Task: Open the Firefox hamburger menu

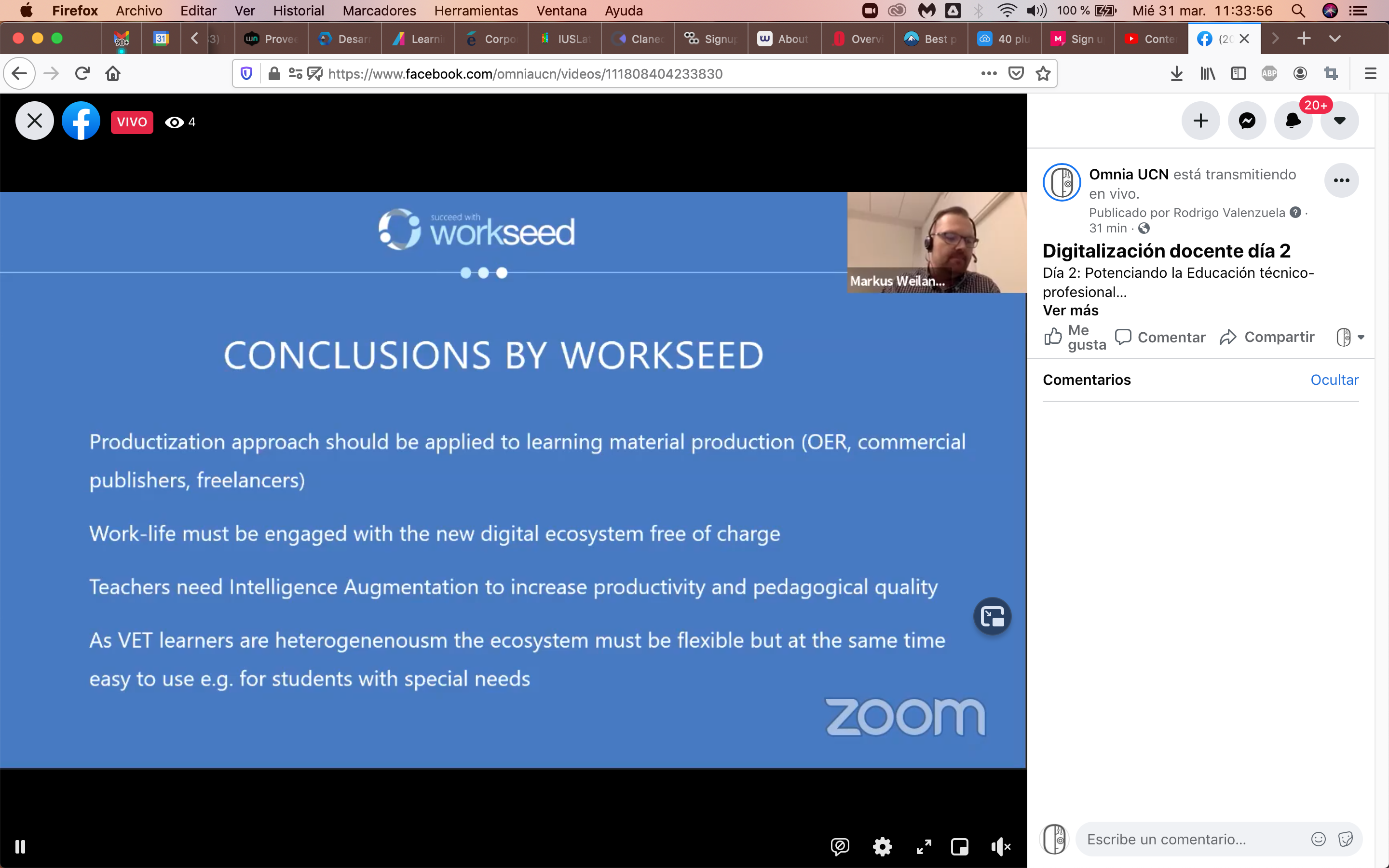Action: click(1371, 73)
